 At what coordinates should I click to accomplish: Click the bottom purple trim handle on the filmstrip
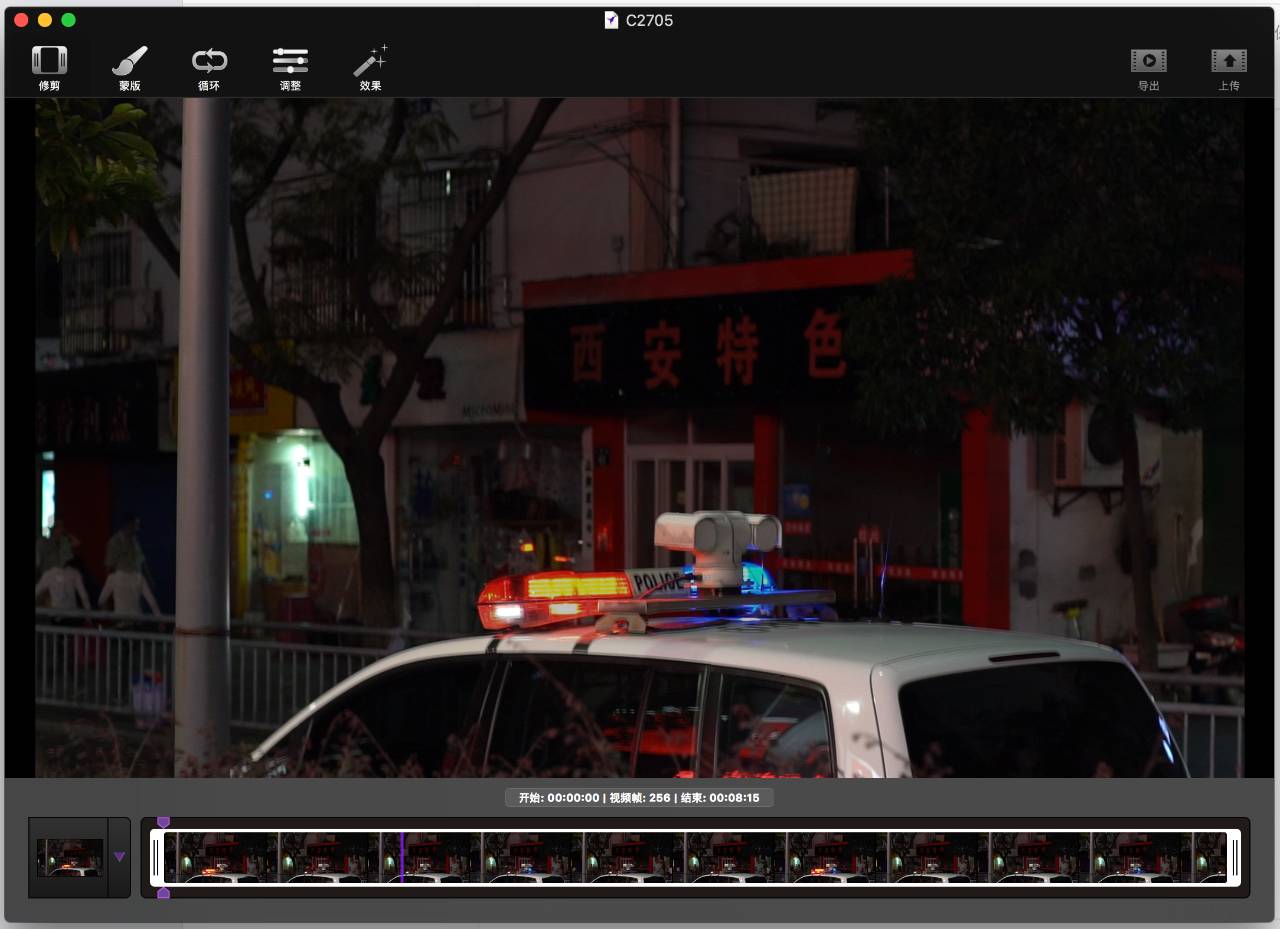click(164, 893)
